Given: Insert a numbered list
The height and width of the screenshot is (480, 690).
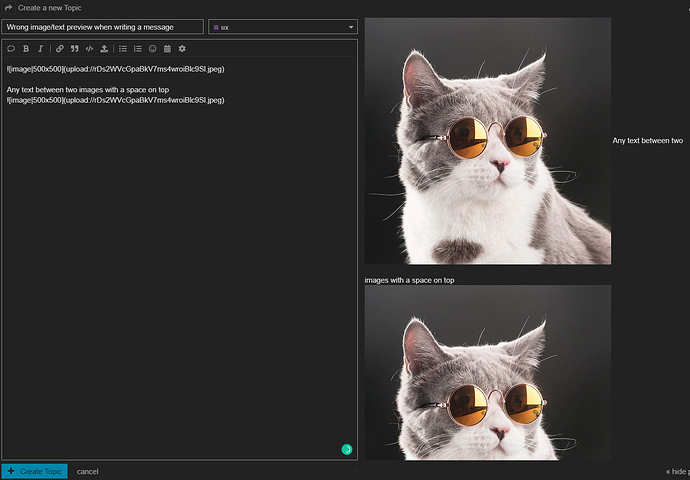Looking at the screenshot, I should 138,49.
